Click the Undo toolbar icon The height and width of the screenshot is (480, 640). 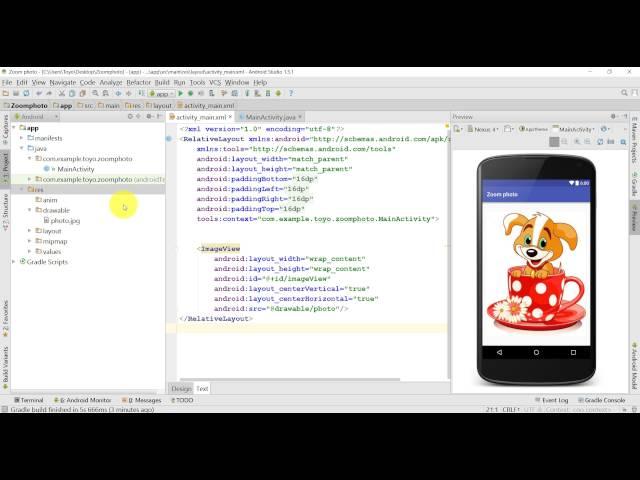point(39,93)
